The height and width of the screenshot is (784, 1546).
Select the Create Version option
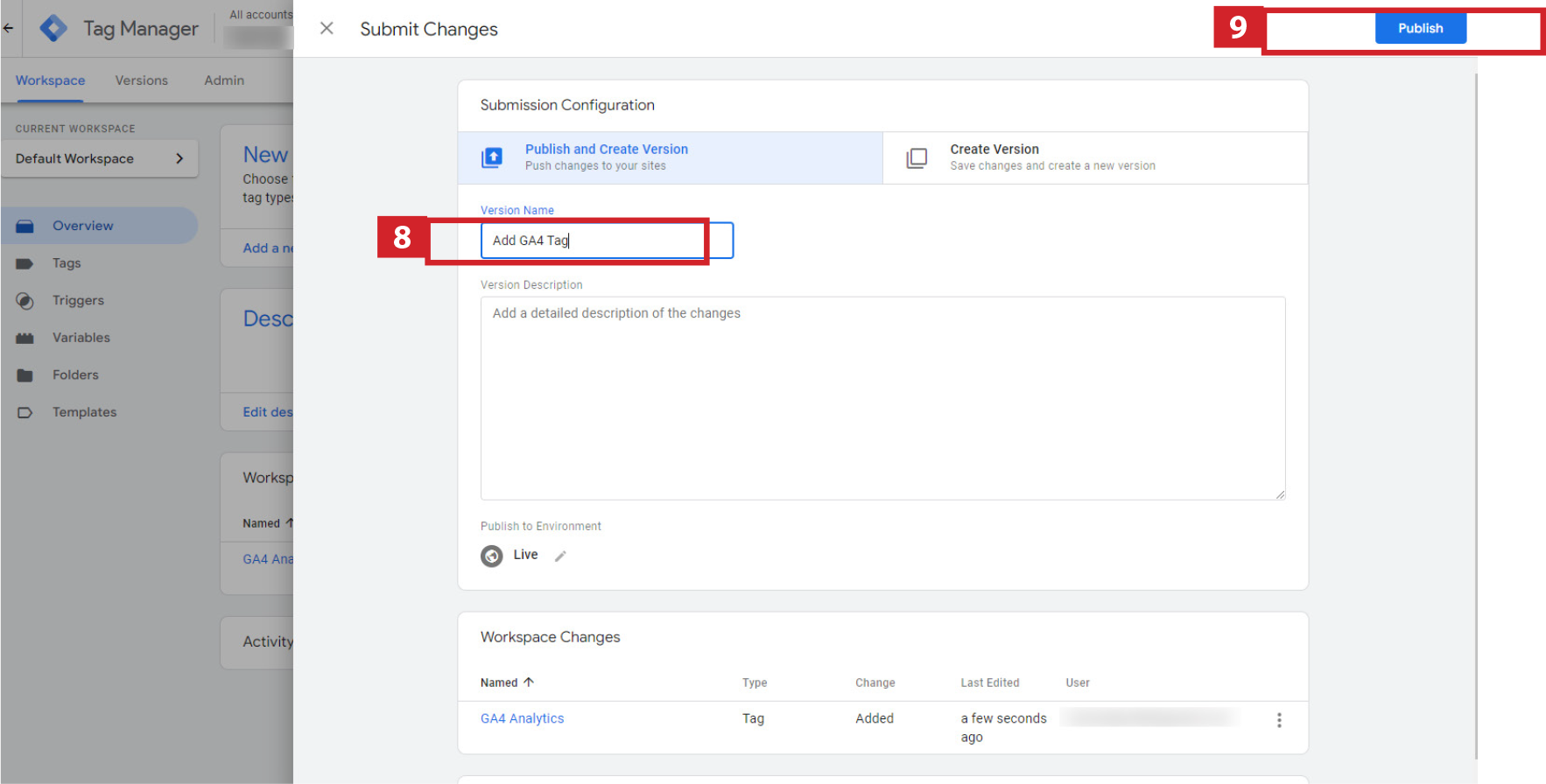1095,157
